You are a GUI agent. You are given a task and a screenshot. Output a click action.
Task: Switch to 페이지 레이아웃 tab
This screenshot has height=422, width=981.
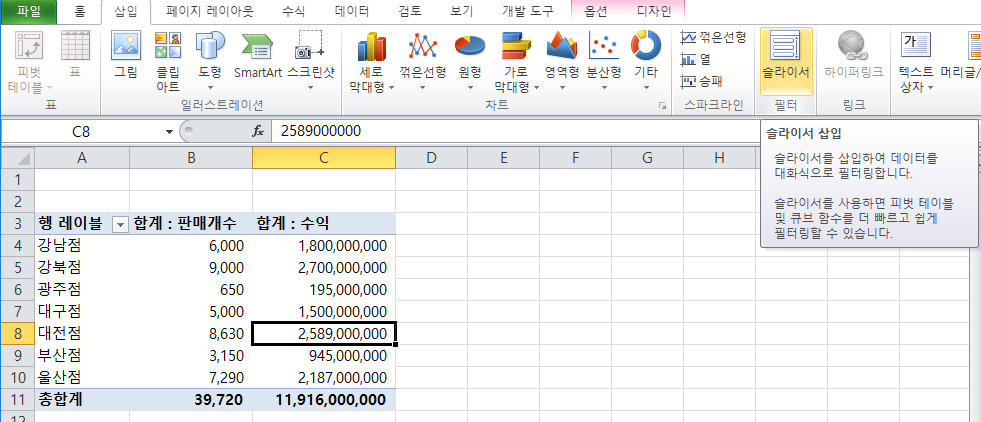point(209,11)
